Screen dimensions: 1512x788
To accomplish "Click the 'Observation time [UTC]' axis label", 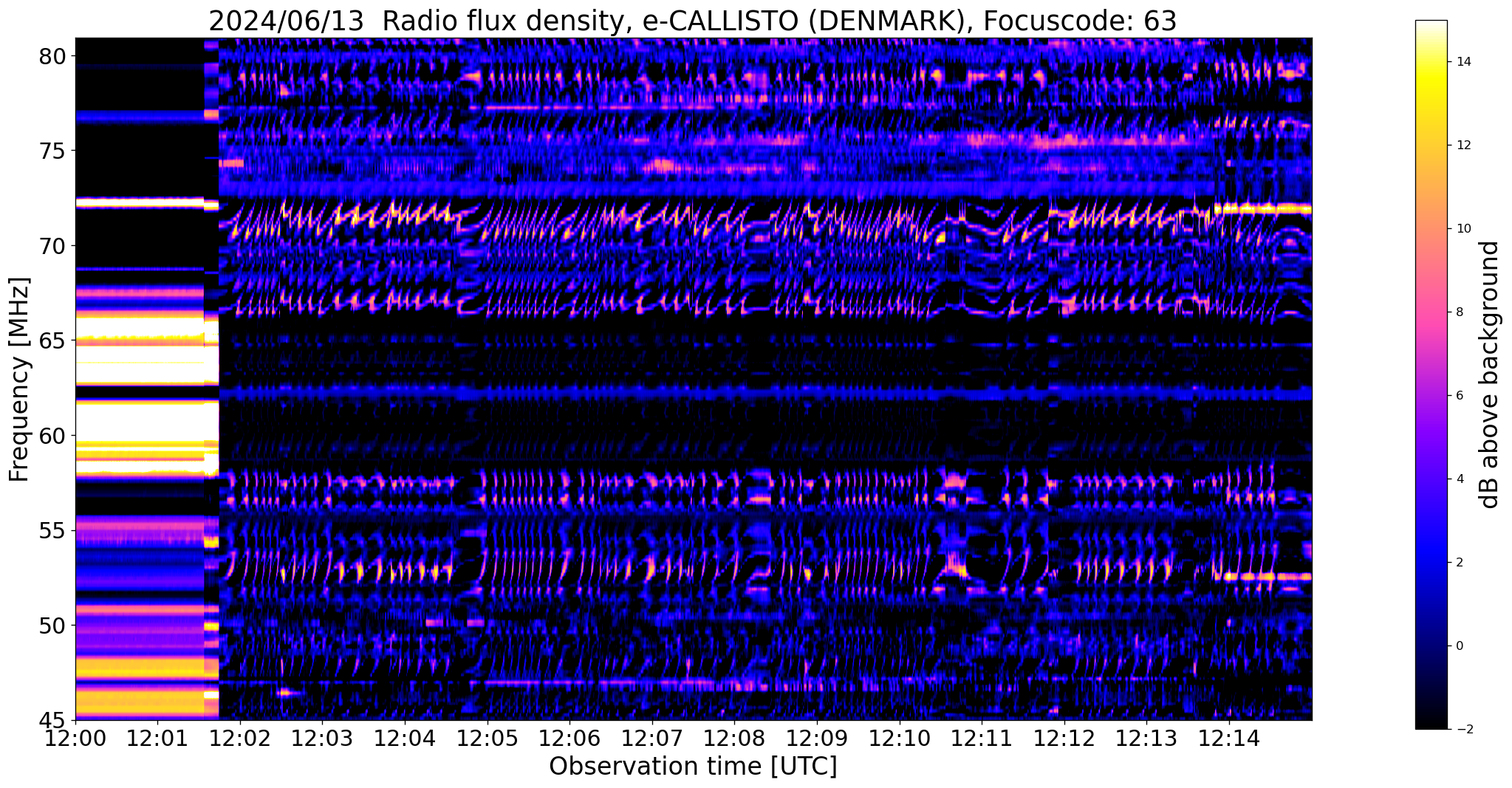I will point(693,767).
